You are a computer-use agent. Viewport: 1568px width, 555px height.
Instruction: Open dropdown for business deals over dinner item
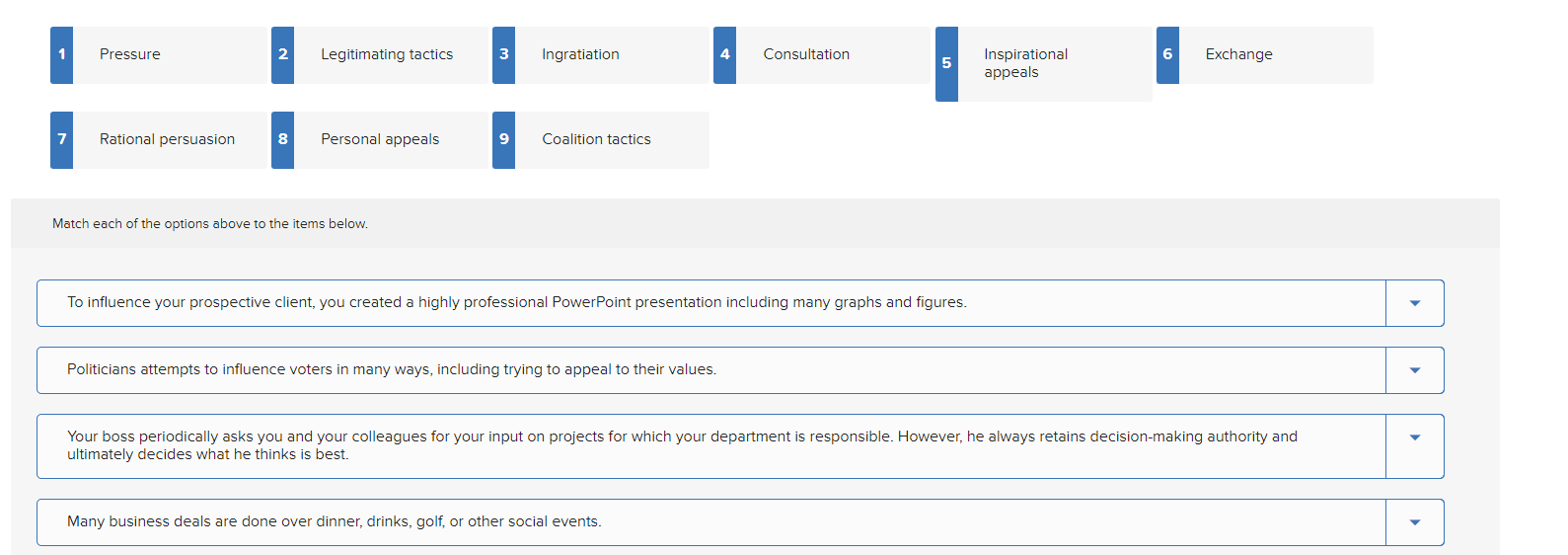pyautogui.click(x=1414, y=522)
